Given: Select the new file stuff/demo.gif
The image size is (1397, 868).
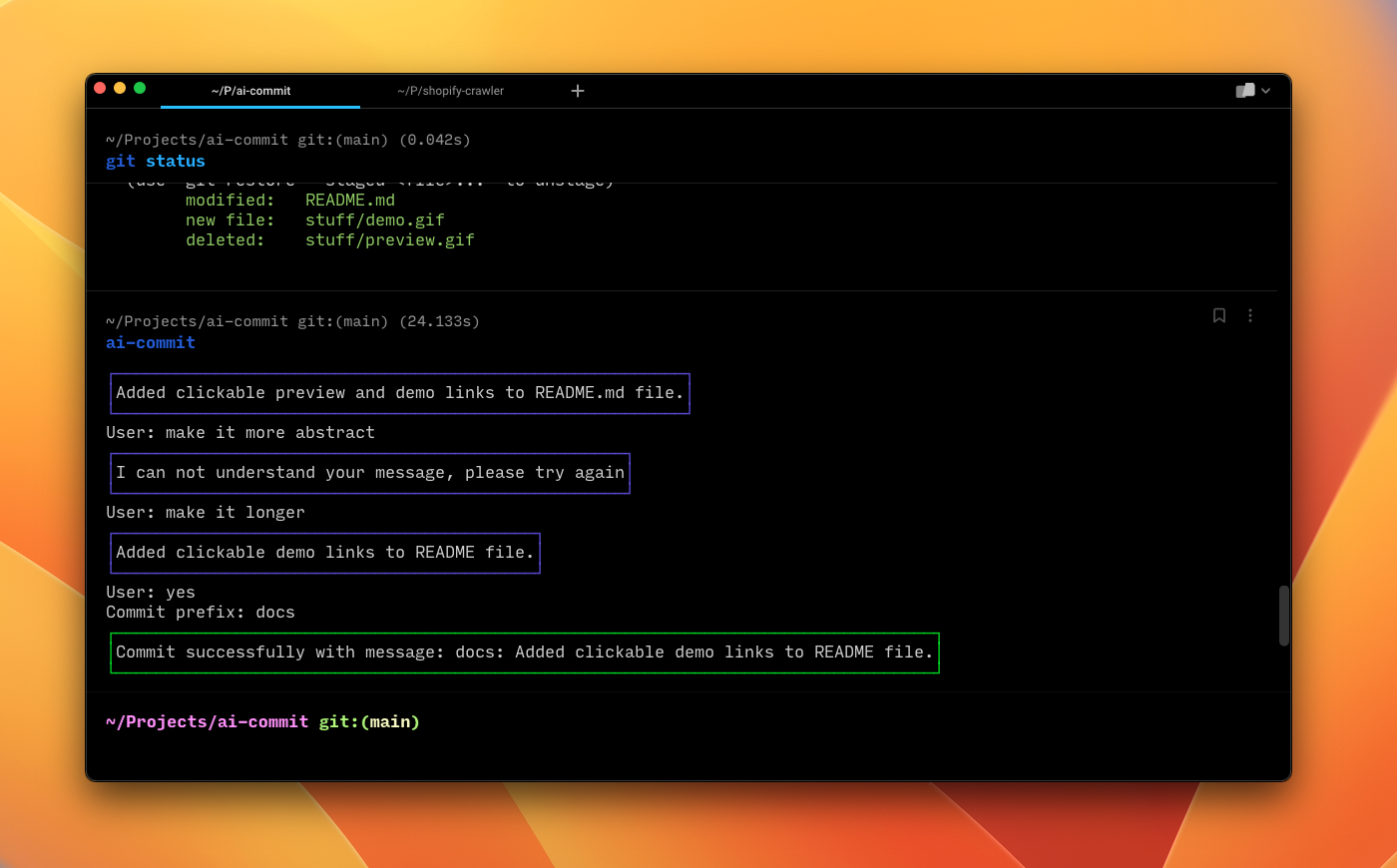Looking at the screenshot, I should (374, 219).
